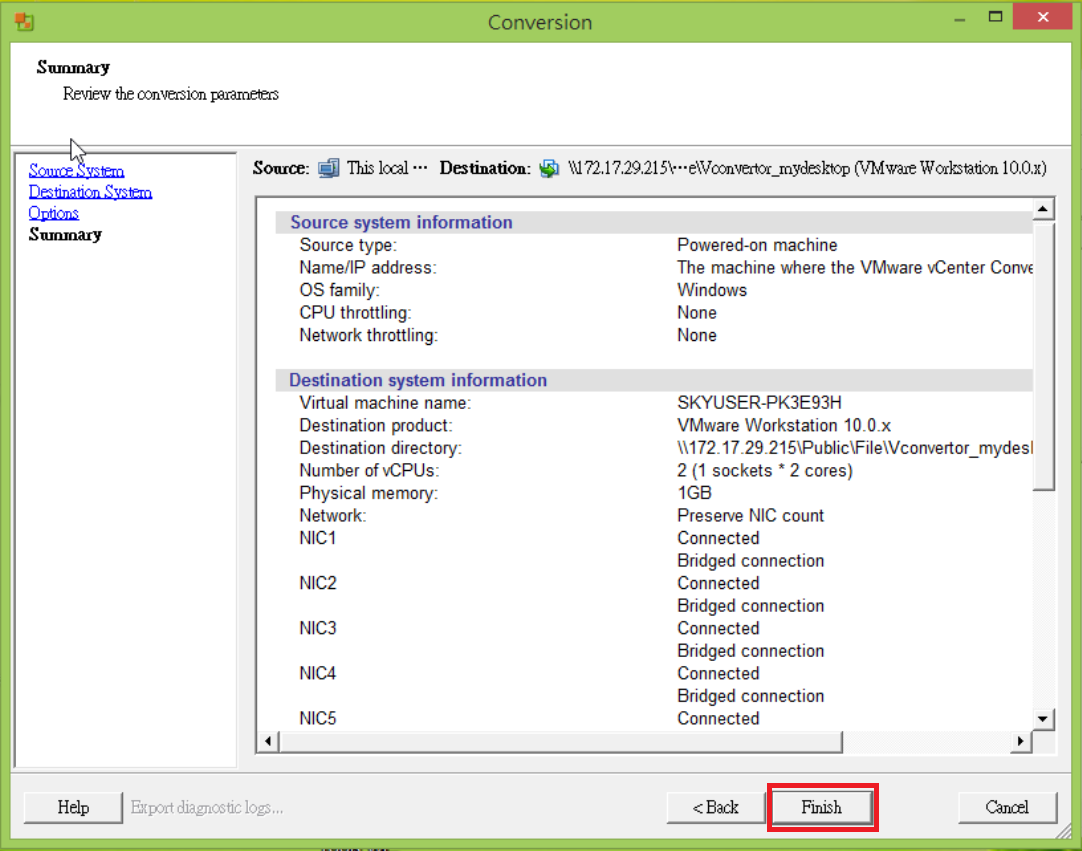Close the Conversion window
1082x851 pixels.
click(1043, 17)
